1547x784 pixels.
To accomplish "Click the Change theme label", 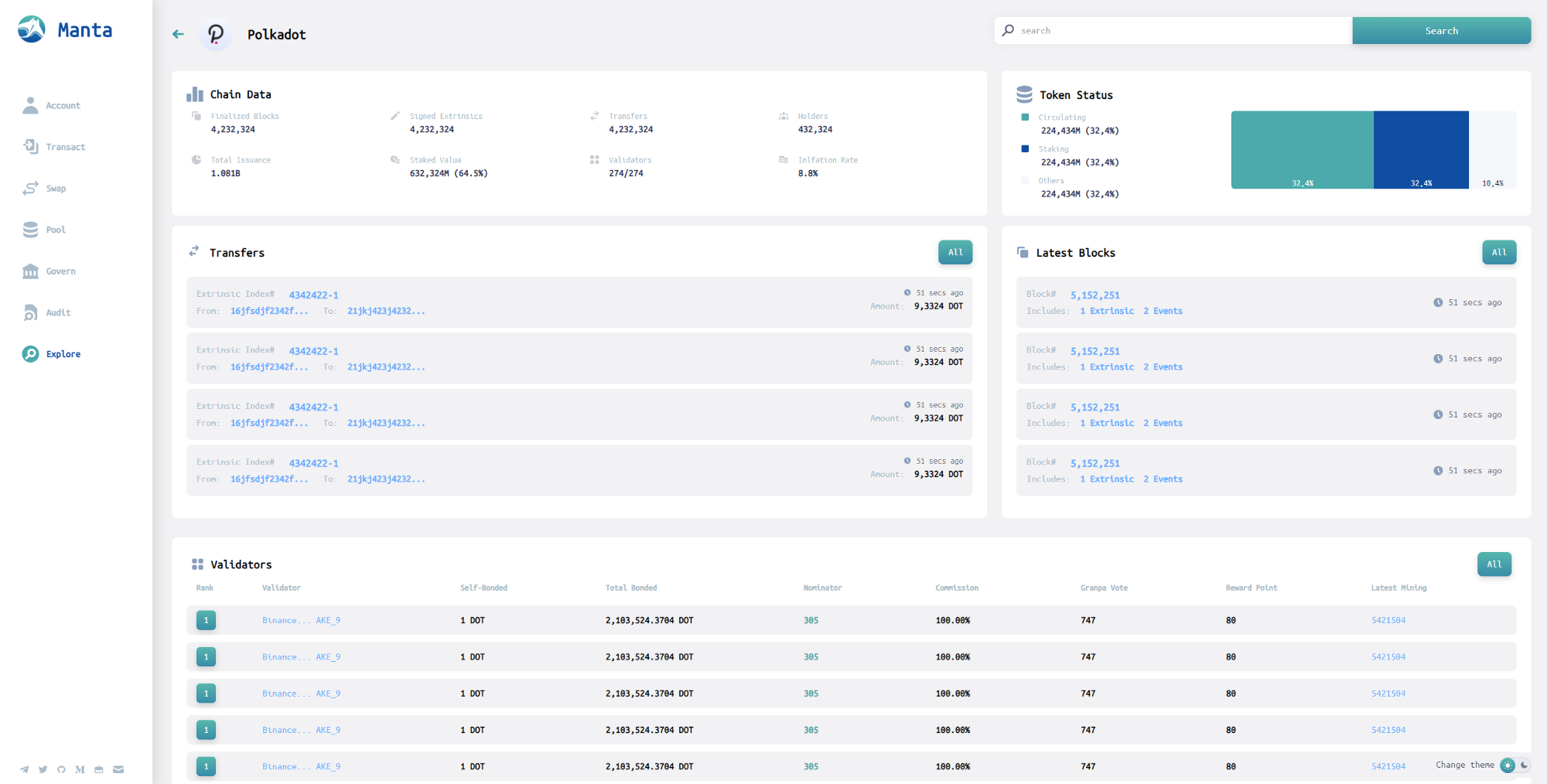I will pos(1465,765).
